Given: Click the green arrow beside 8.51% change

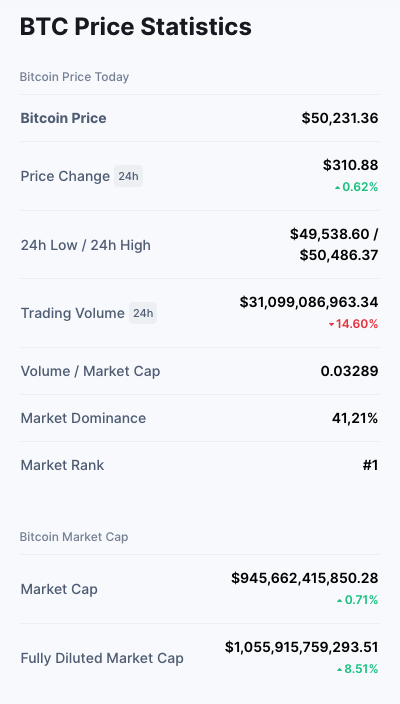Looking at the screenshot, I should [340, 669].
